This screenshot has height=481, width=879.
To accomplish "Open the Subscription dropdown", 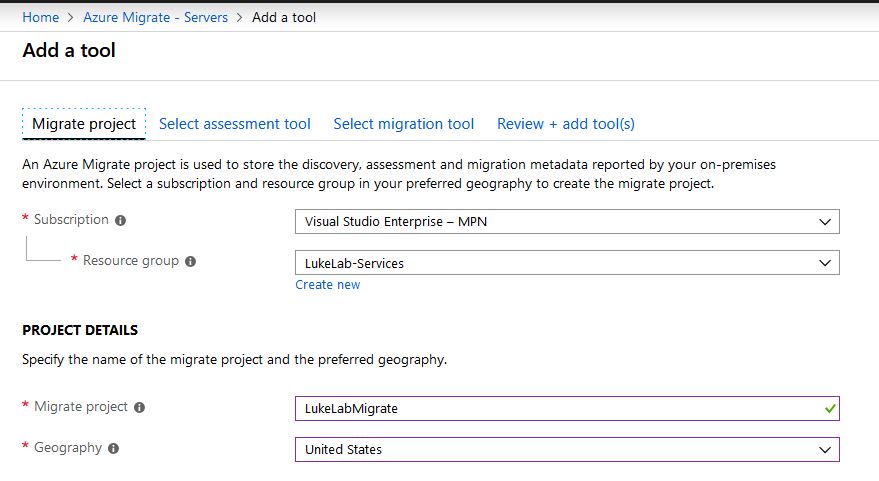I will (x=567, y=221).
